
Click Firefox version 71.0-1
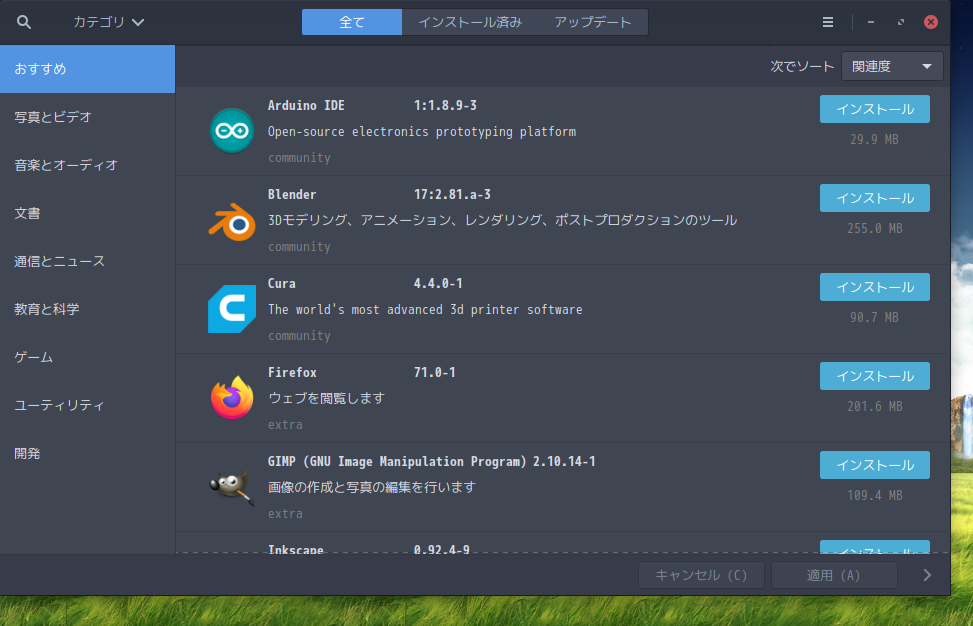(x=434, y=372)
